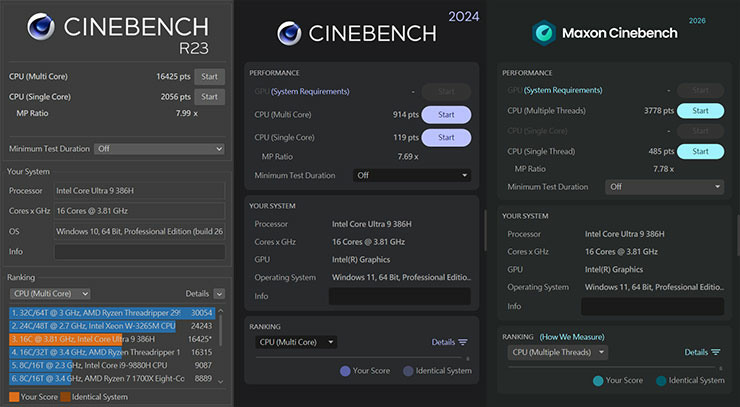Screen dimensions: 740x407
Task: Open Details filter in Cinebench 2026 ranking
Action: click(x=702, y=352)
